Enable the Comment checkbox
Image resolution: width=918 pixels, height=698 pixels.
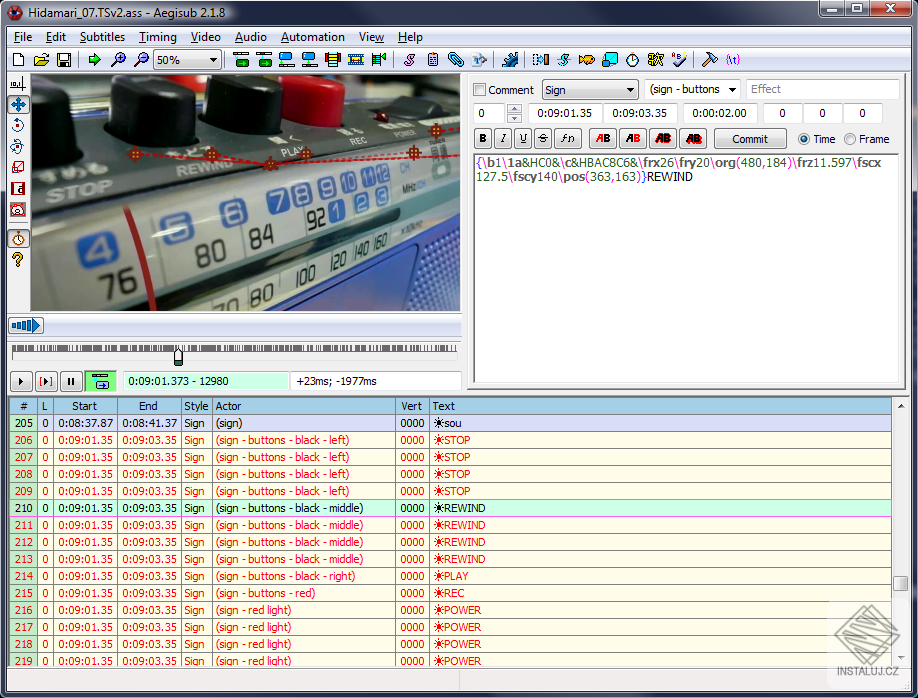pyautogui.click(x=480, y=89)
